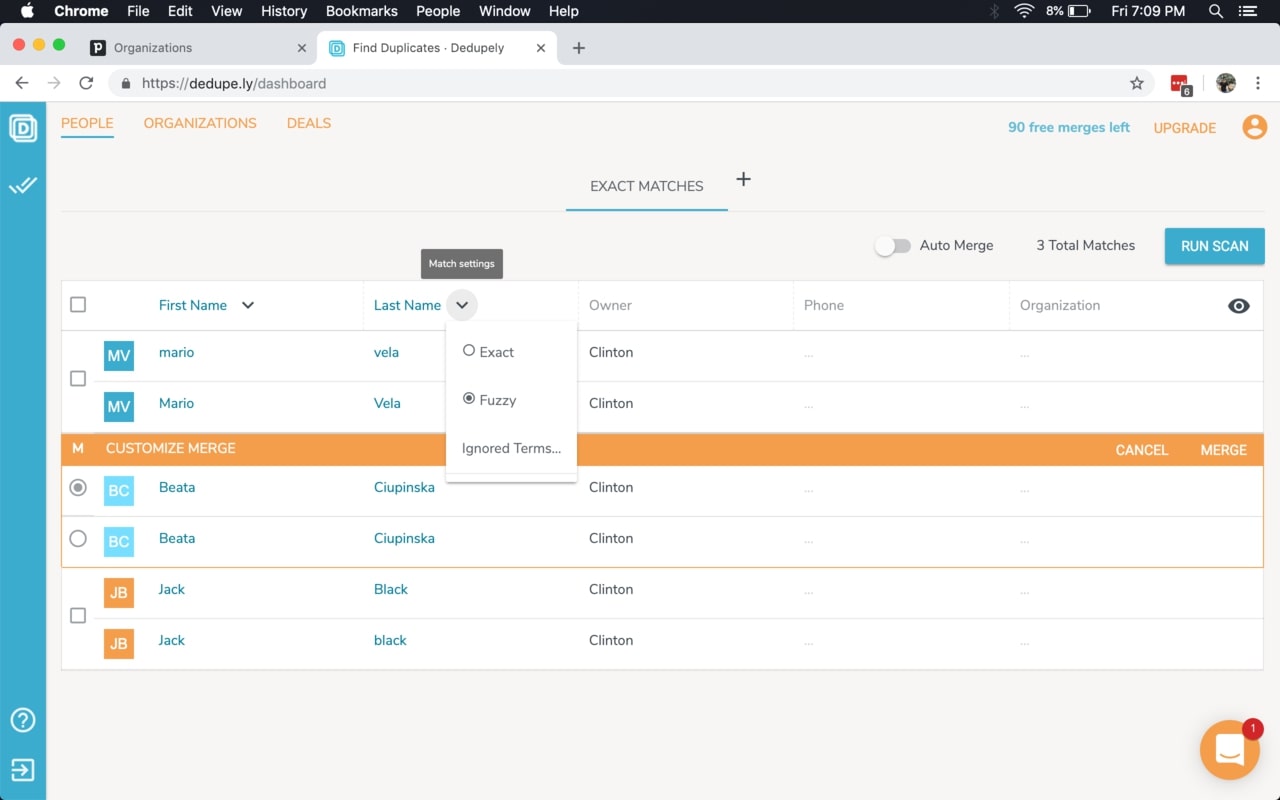Viewport: 1280px width, 800px height.
Task: Click the Owner column header
Action: [610, 305]
